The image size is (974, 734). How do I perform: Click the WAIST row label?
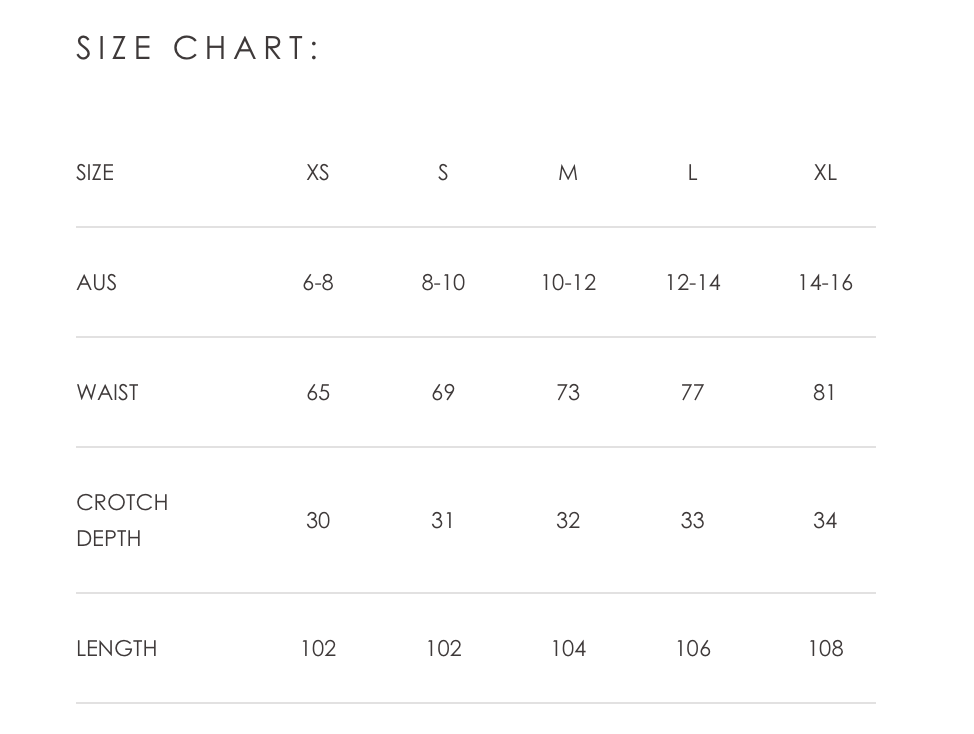click(107, 393)
